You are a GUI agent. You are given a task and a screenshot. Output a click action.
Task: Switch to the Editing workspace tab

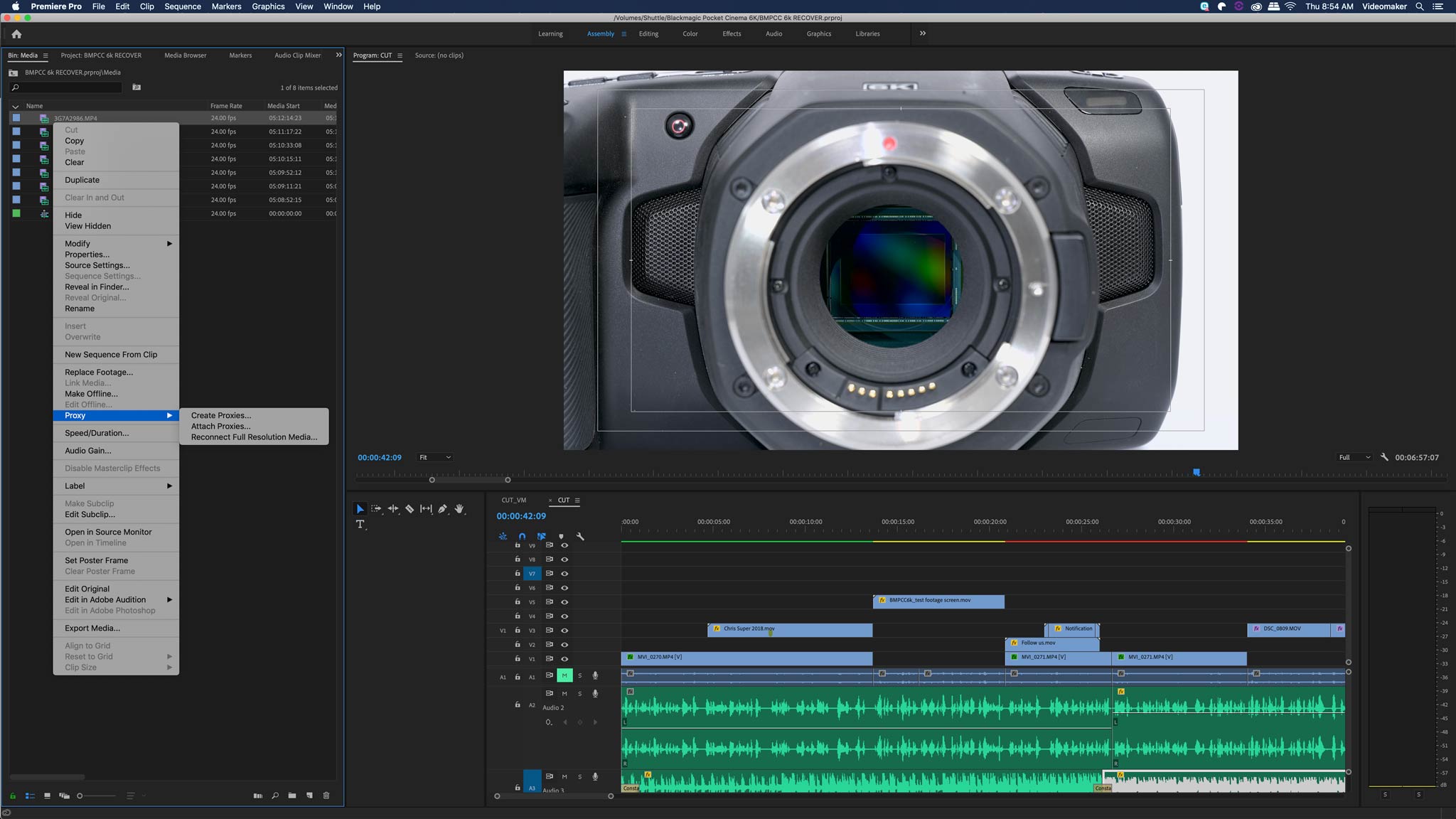[x=648, y=33]
